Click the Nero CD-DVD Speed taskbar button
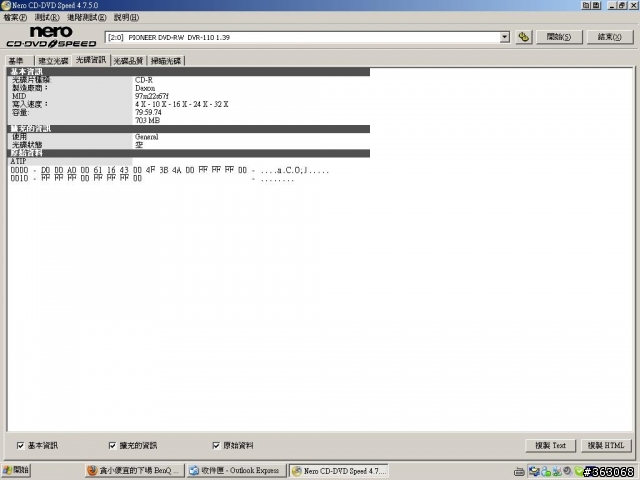Viewport: 640px width, 480px height. [x=338, y=471]
